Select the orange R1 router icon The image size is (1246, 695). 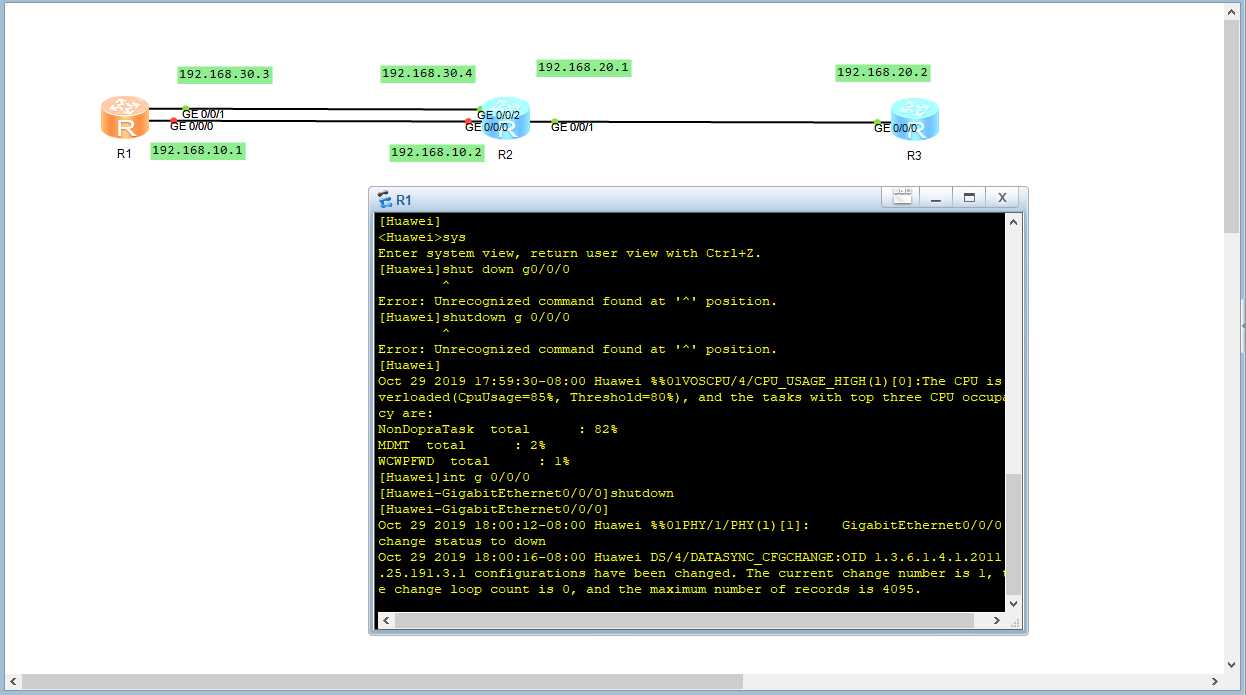(125, 117)
